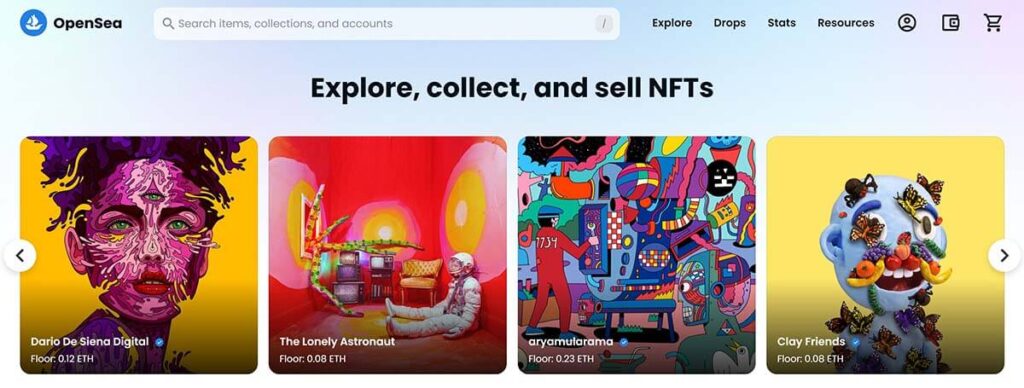Click the Clay Friends verified checkmark
Screen dimensions: 1024x388
855,342
